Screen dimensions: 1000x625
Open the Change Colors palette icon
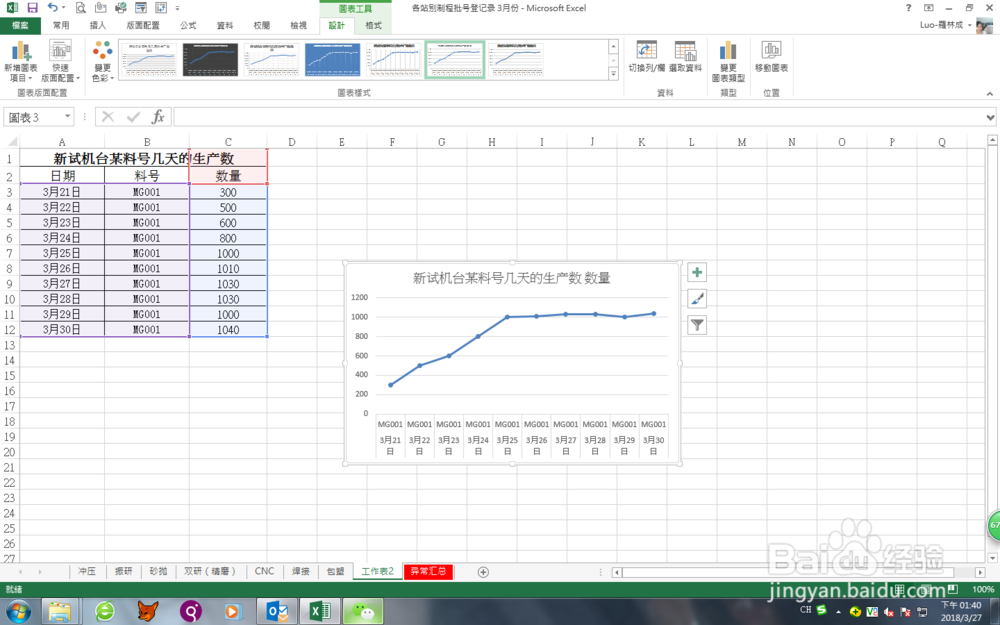click(x=103, y=61)
